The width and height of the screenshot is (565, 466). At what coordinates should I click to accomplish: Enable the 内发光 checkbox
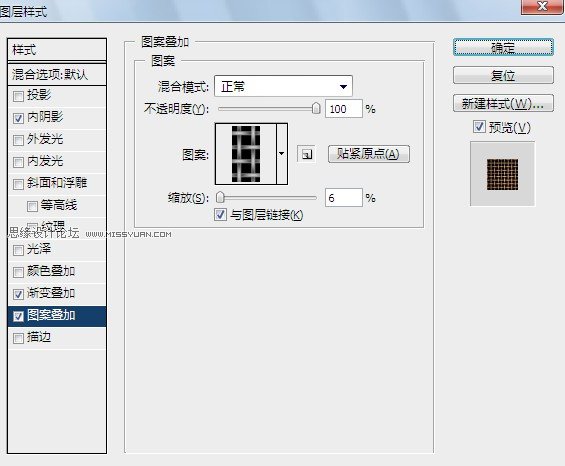click(x=18, y=162)
